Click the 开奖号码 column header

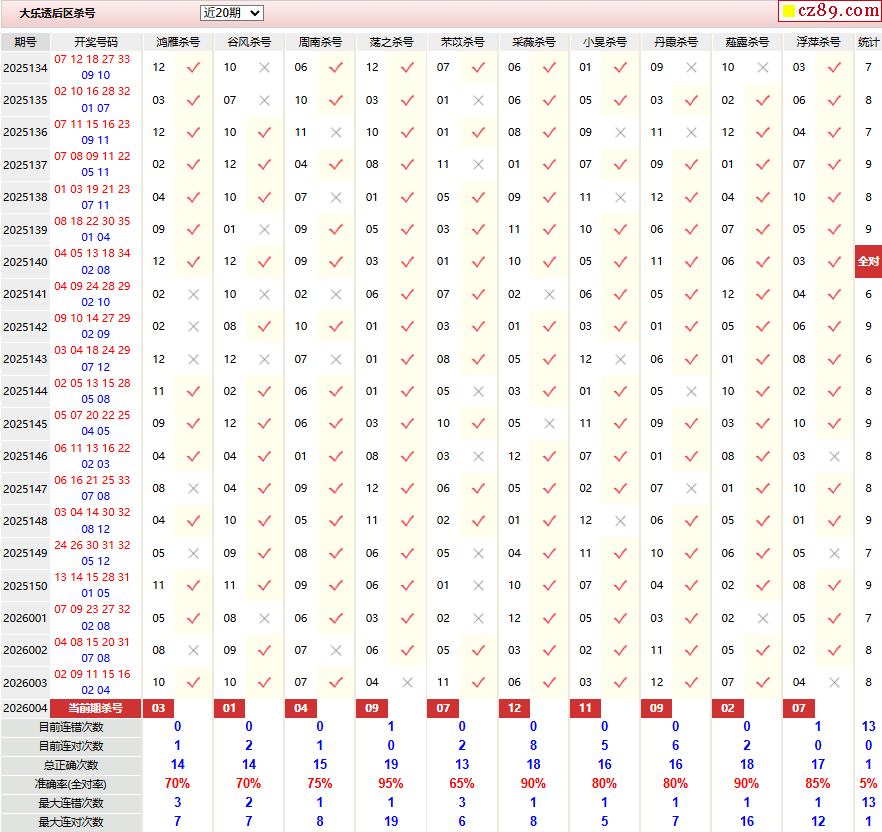click(x=96, y=42)
